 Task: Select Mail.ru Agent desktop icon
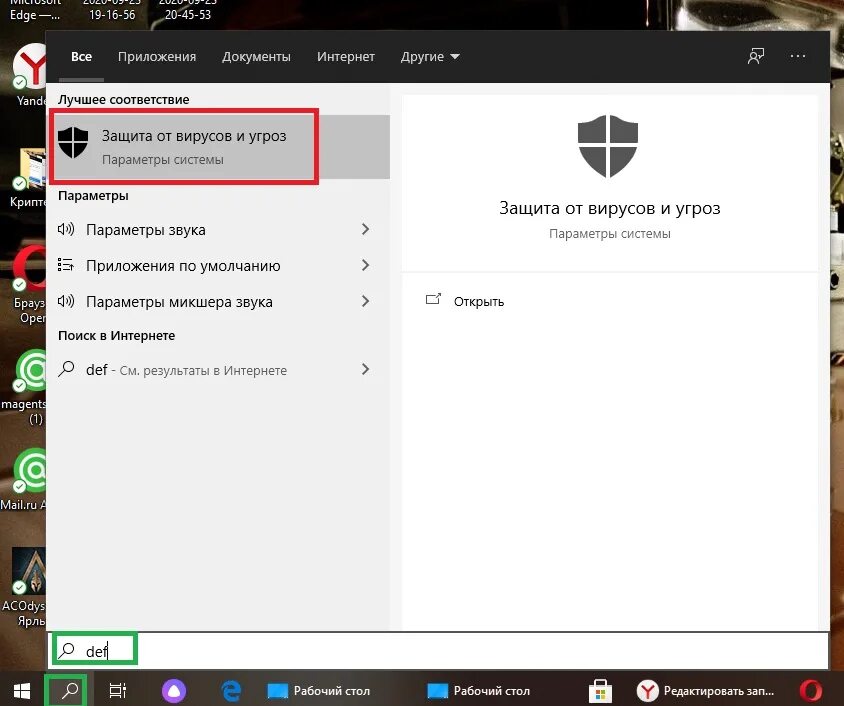(24, 479)
